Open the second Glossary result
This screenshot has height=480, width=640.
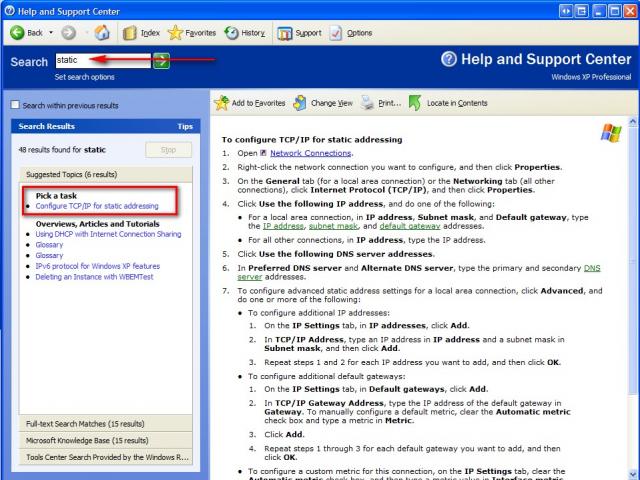click(x=49, y=256)
